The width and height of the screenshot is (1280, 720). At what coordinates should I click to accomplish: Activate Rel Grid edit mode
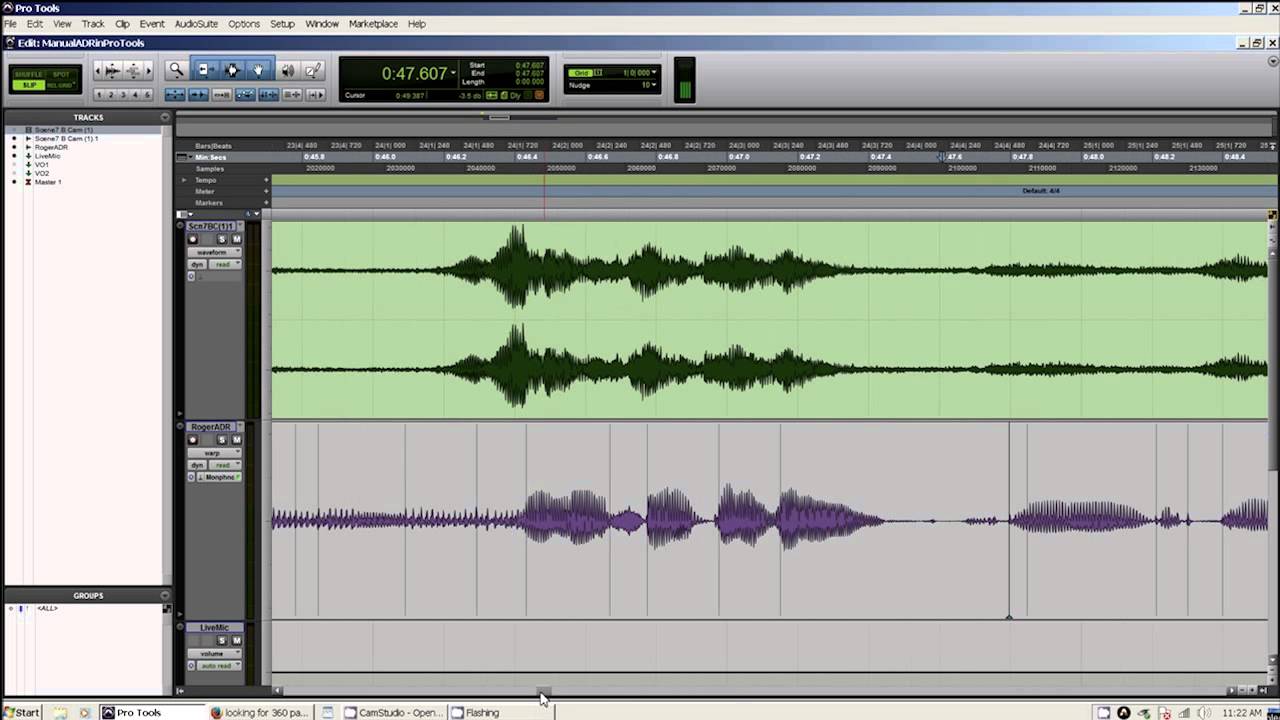(62, 85)
